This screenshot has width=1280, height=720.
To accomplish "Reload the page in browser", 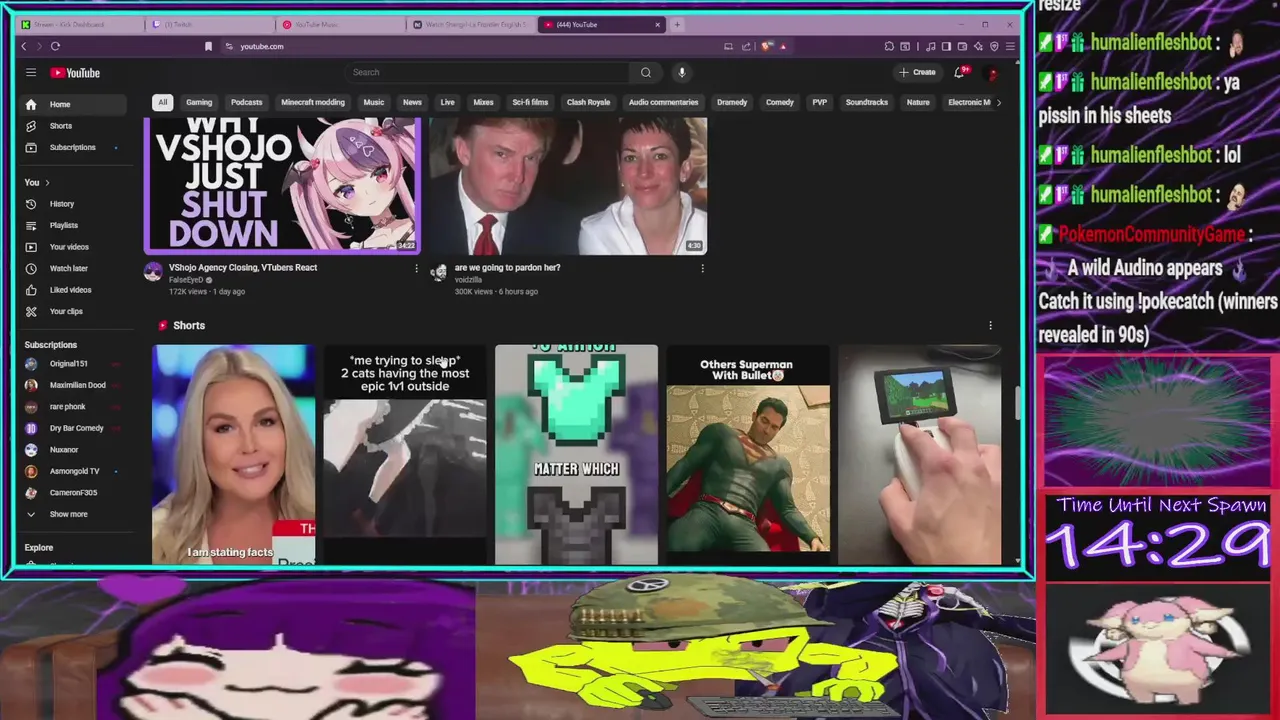I will (x=55, y=46).
